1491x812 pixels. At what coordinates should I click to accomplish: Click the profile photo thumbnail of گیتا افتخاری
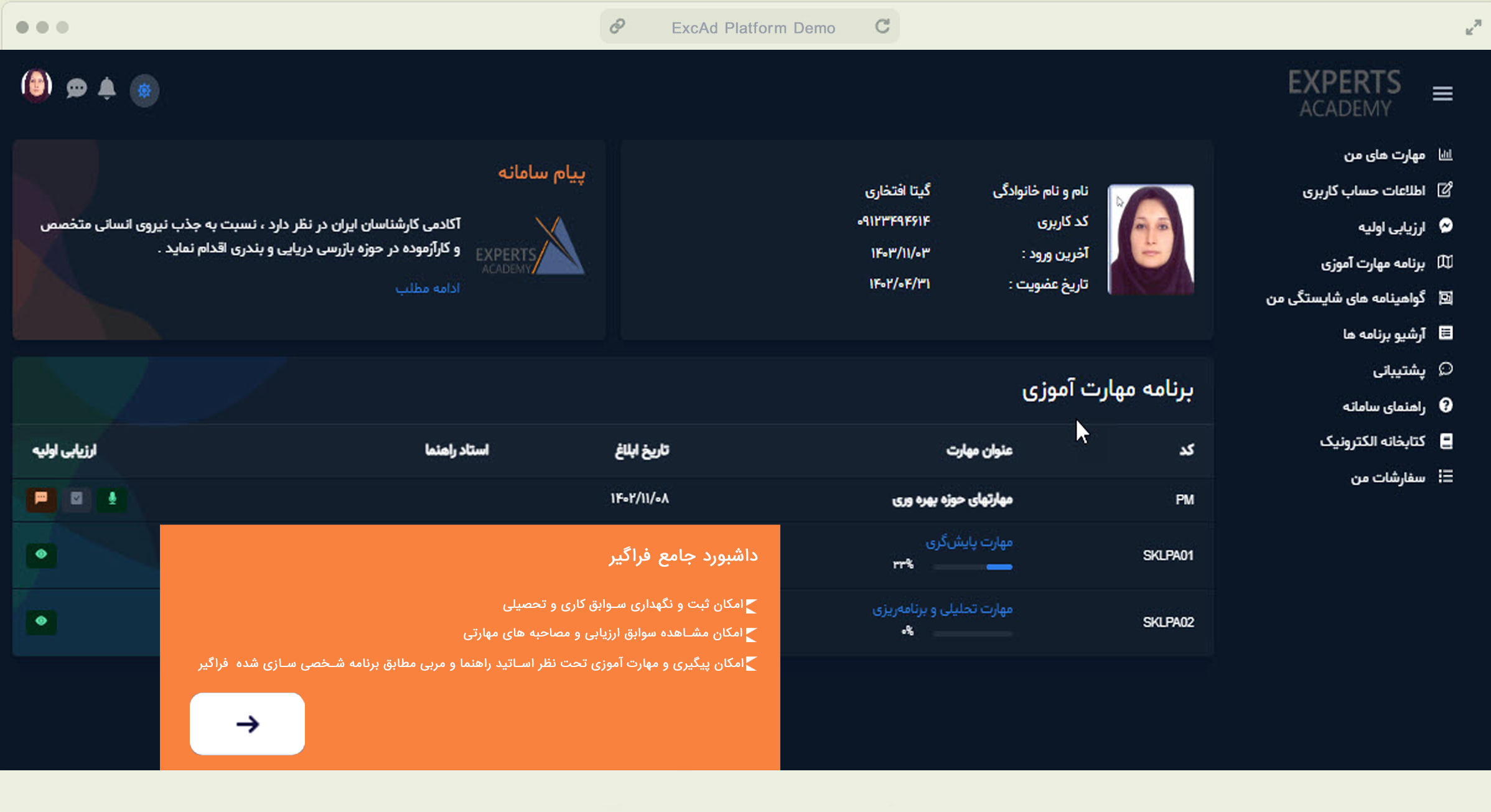click(1151, 240)
